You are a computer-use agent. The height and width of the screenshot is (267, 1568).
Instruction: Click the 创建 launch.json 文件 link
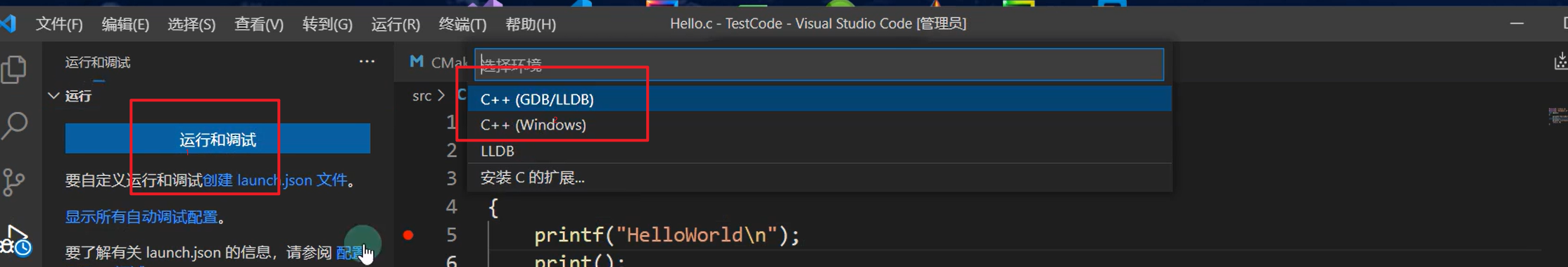tap(275, 180)
